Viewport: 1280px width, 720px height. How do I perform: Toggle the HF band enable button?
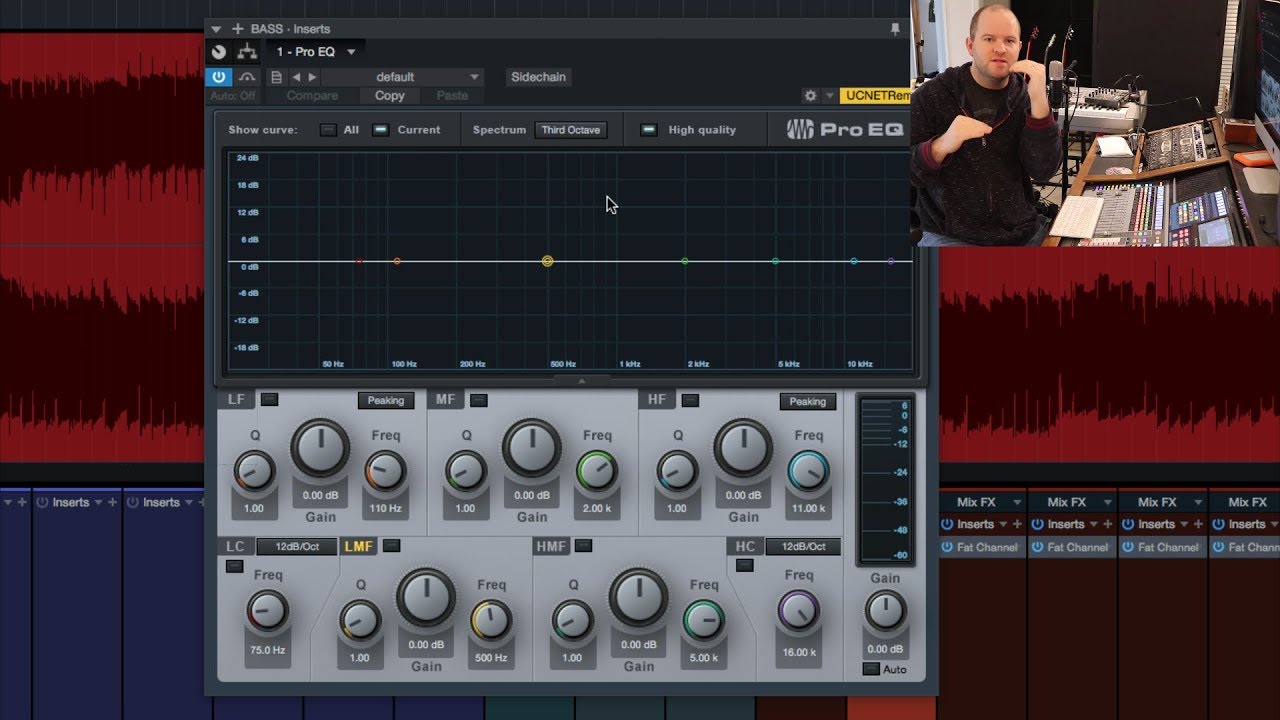pyautogui.click(x=690, y=400)
